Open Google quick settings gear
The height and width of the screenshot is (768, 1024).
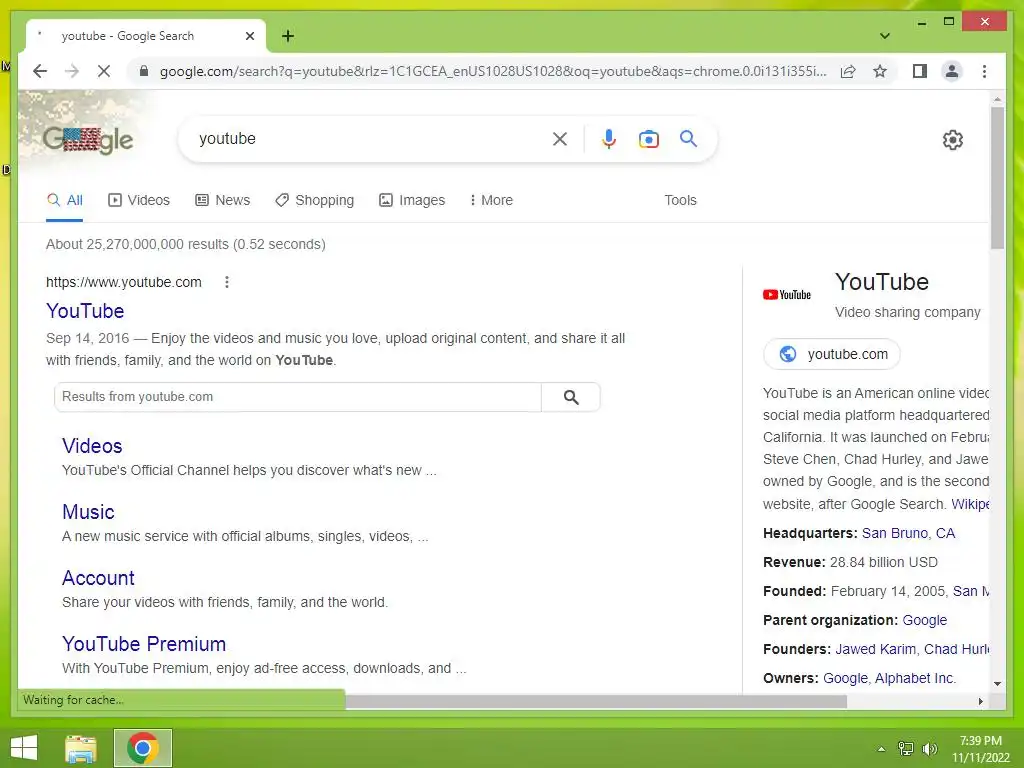coord(953,140)
